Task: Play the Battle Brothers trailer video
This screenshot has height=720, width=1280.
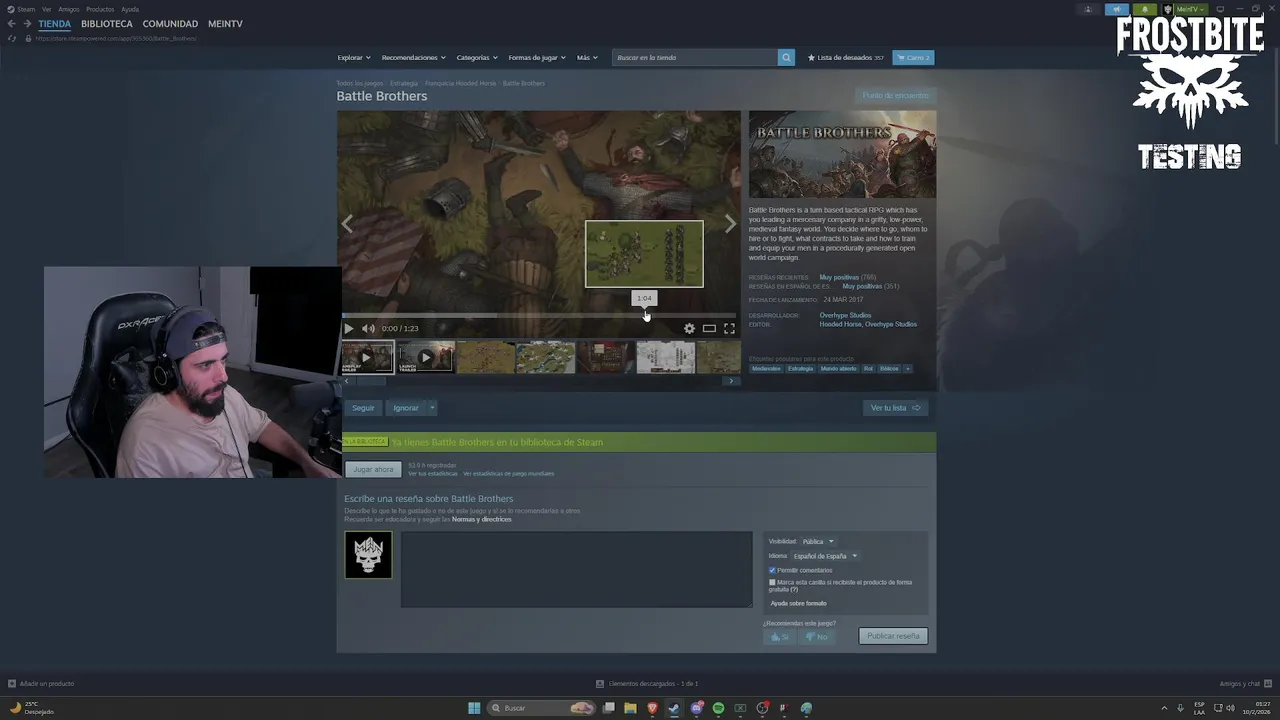Action: tap(348, 328)
